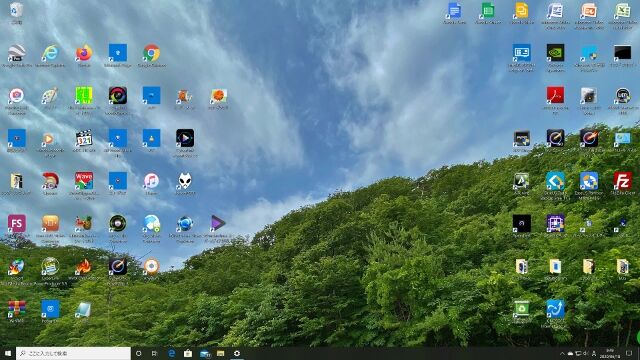The image size is (640, 360).
Task: Select the bright green pixelated icon
Action: click(x=84, y=96)
